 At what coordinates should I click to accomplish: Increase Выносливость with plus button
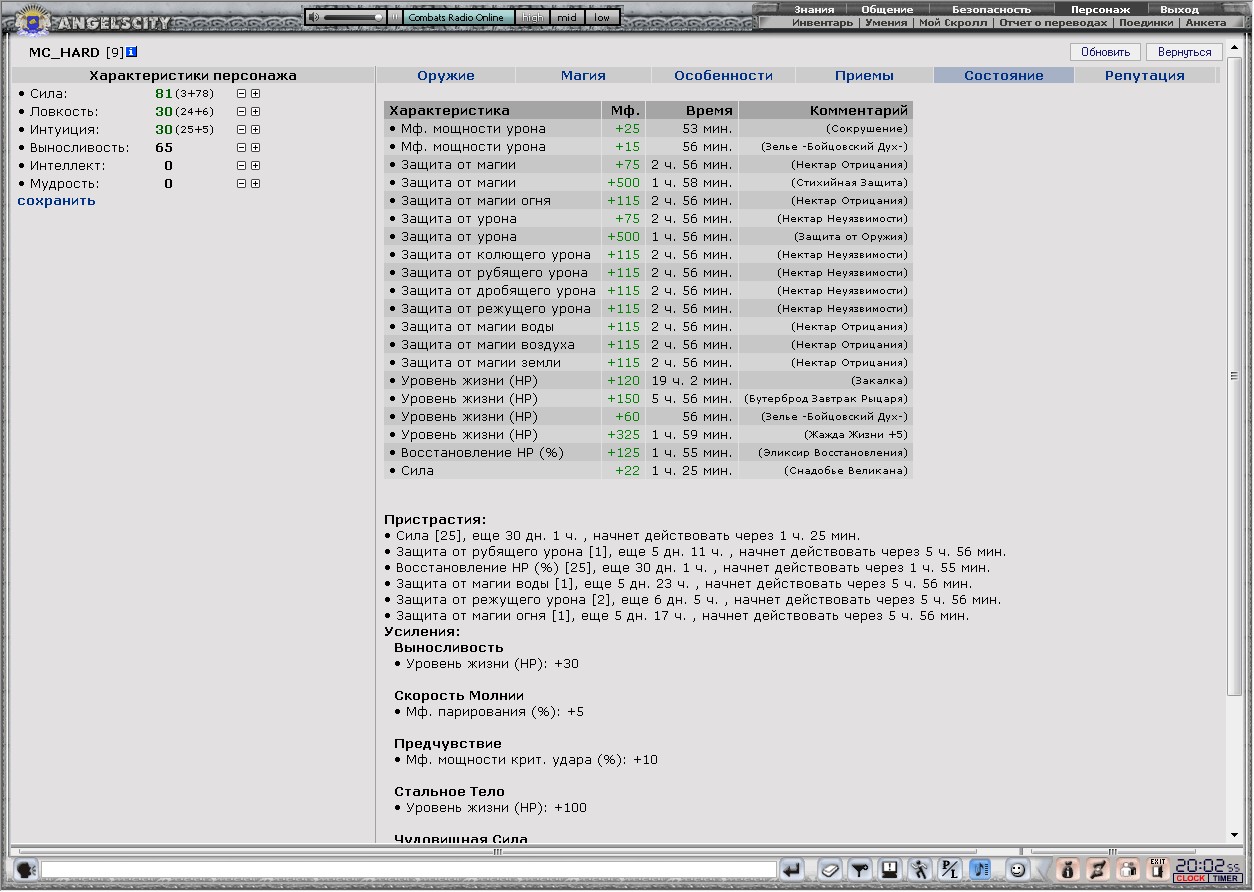256,148
